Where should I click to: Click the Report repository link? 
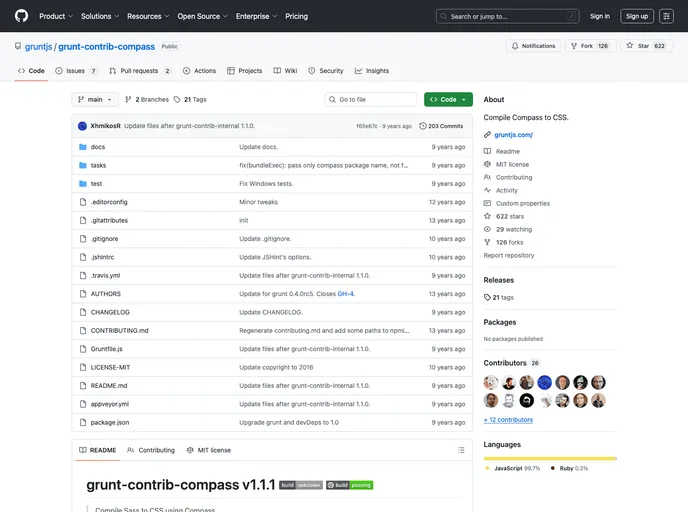point(509,255)
